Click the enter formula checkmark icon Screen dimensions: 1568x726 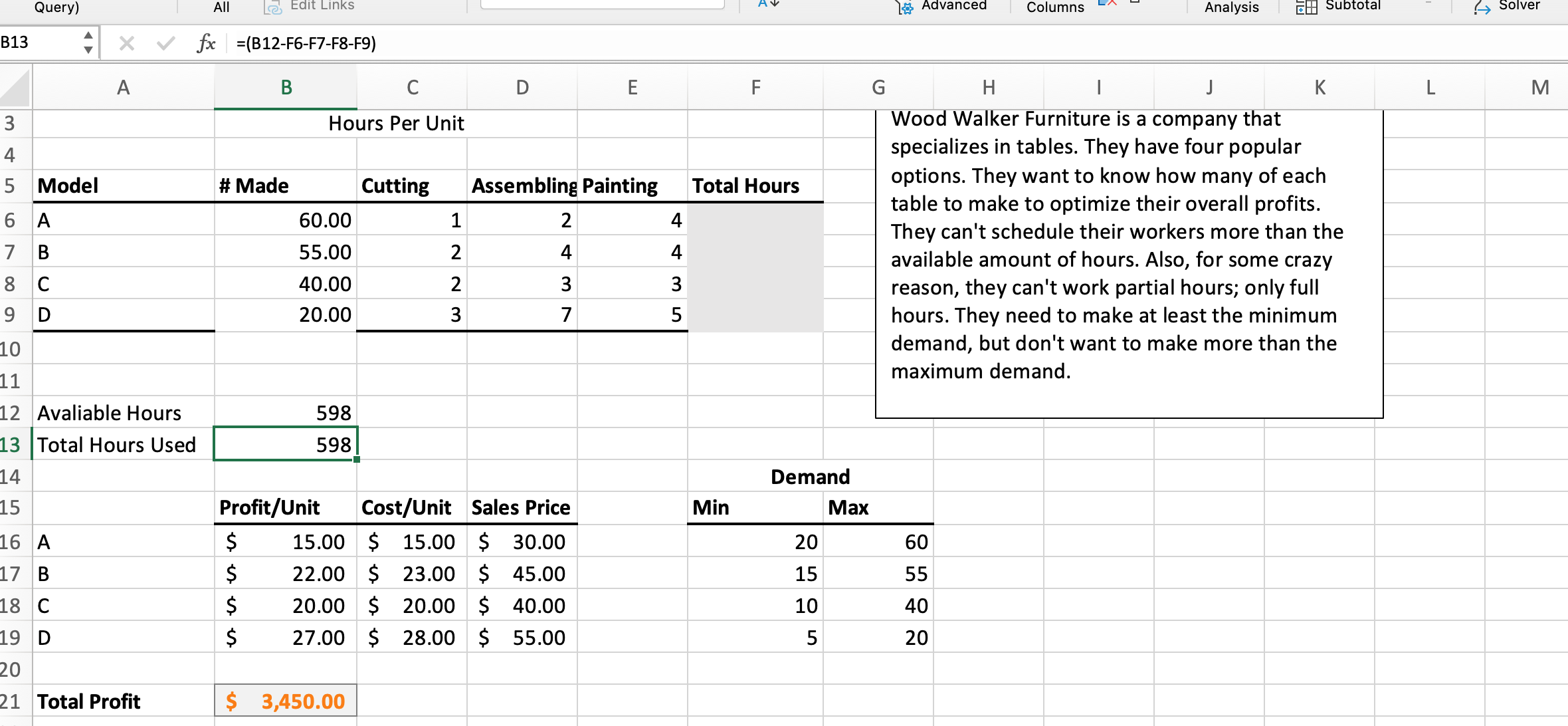(165, 44)
